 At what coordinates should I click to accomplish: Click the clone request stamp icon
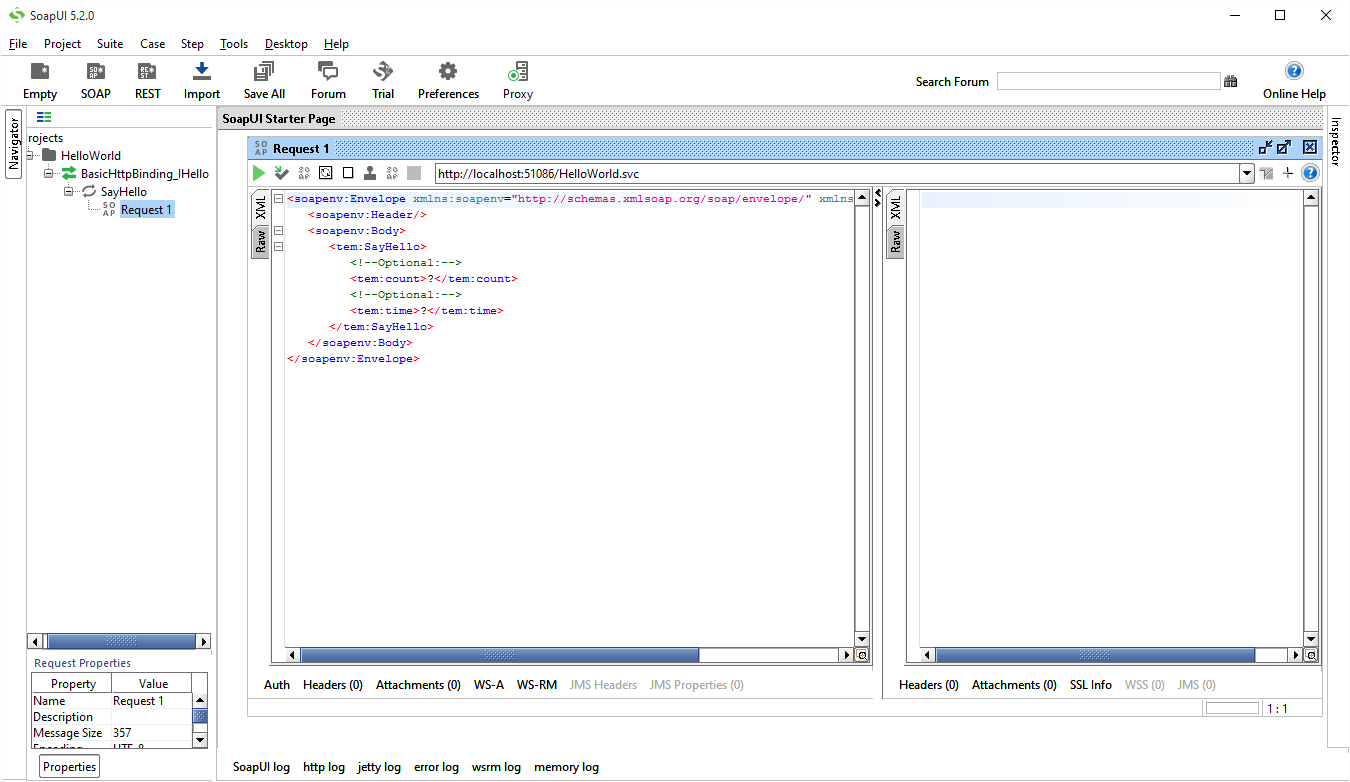point(370,173)
